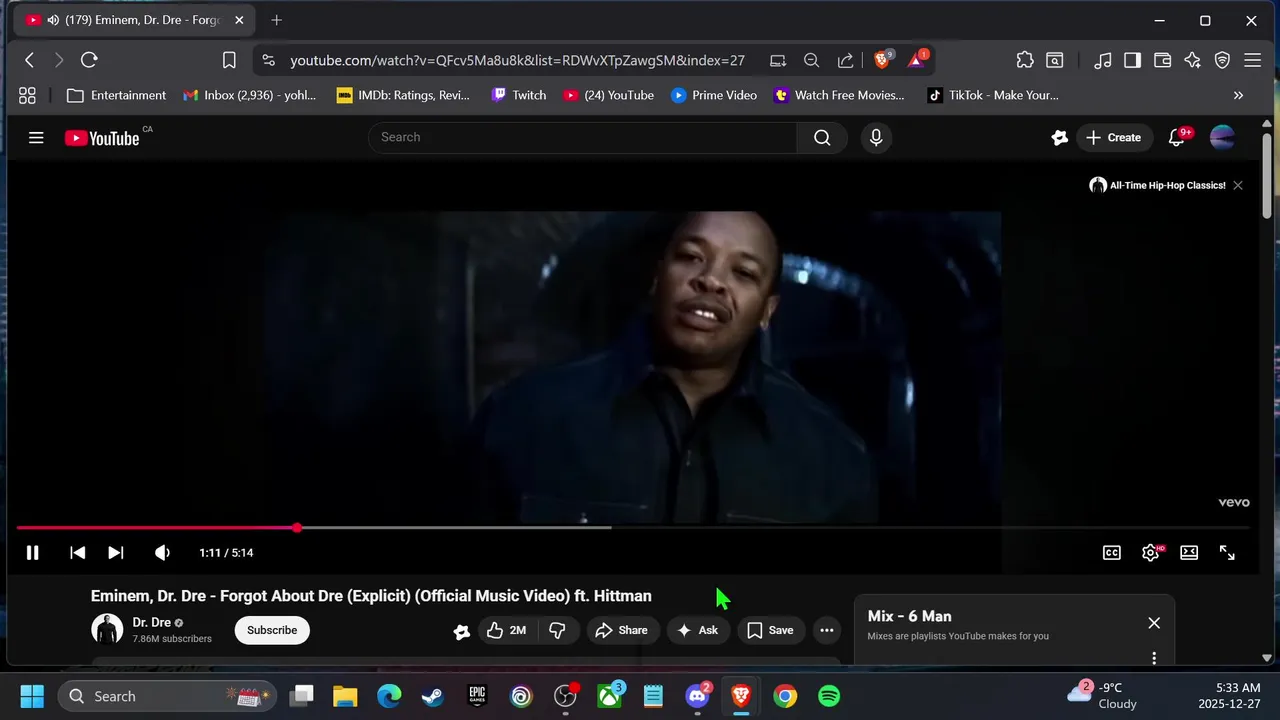Screen dimensions: 1280x720
Task: Open browser main hamburger menu
Action: click(x=1252, y=60)
